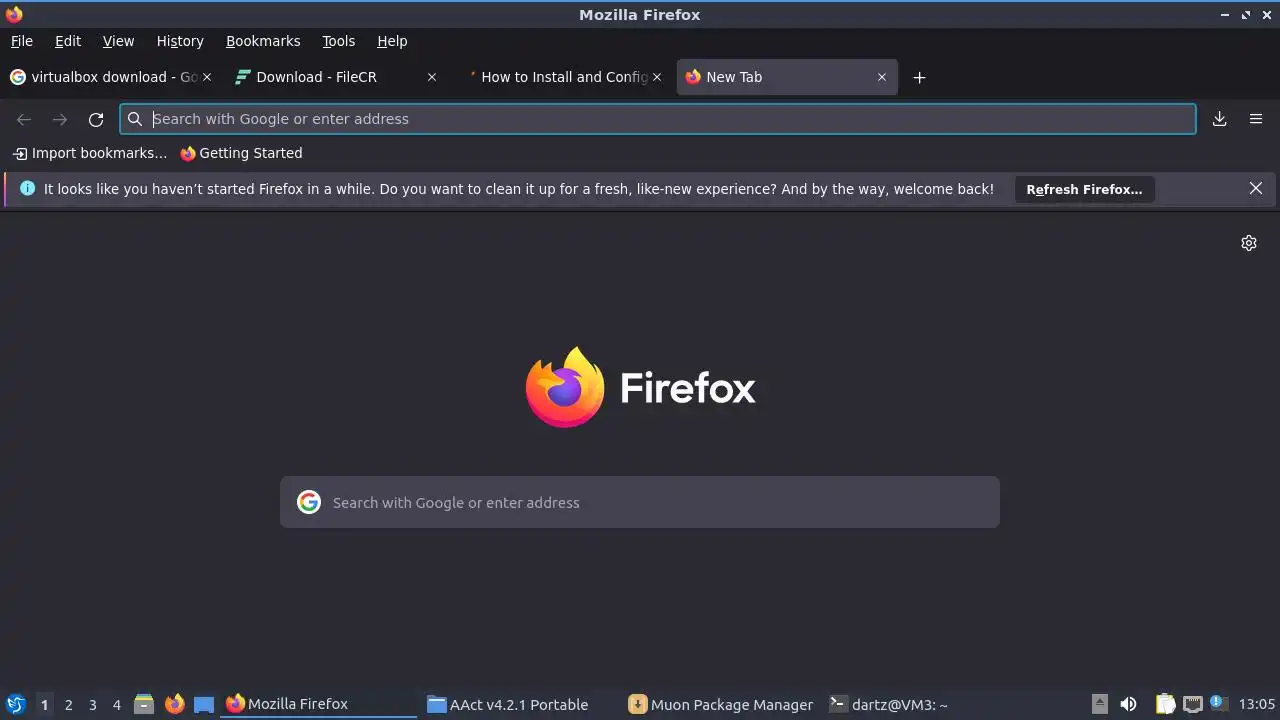Click the update notifier tray icon
This screenshot has height=720, width=1280.
coord(1217,703)
